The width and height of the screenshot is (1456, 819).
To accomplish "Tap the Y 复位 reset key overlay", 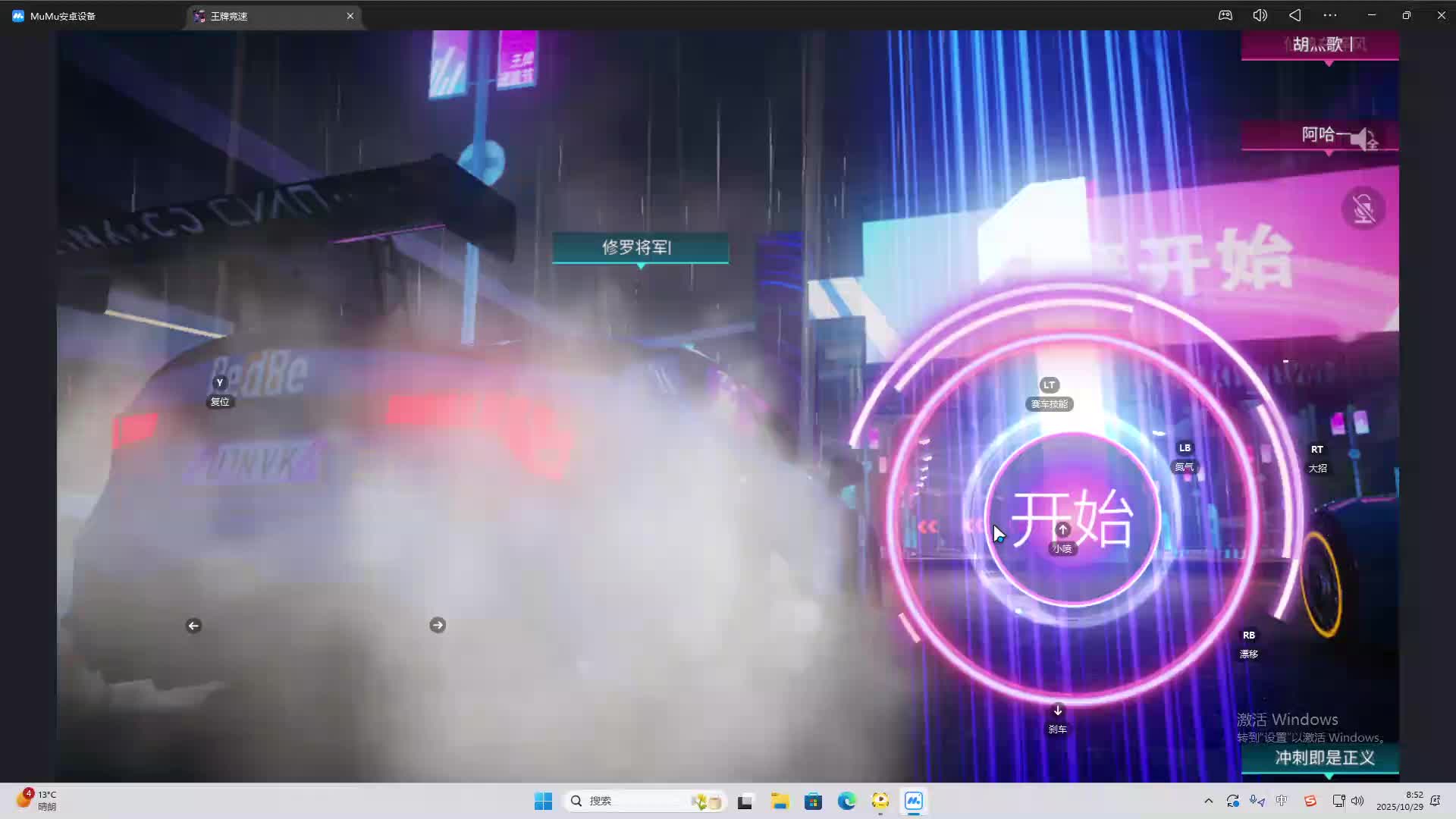I will click(220, 384).
